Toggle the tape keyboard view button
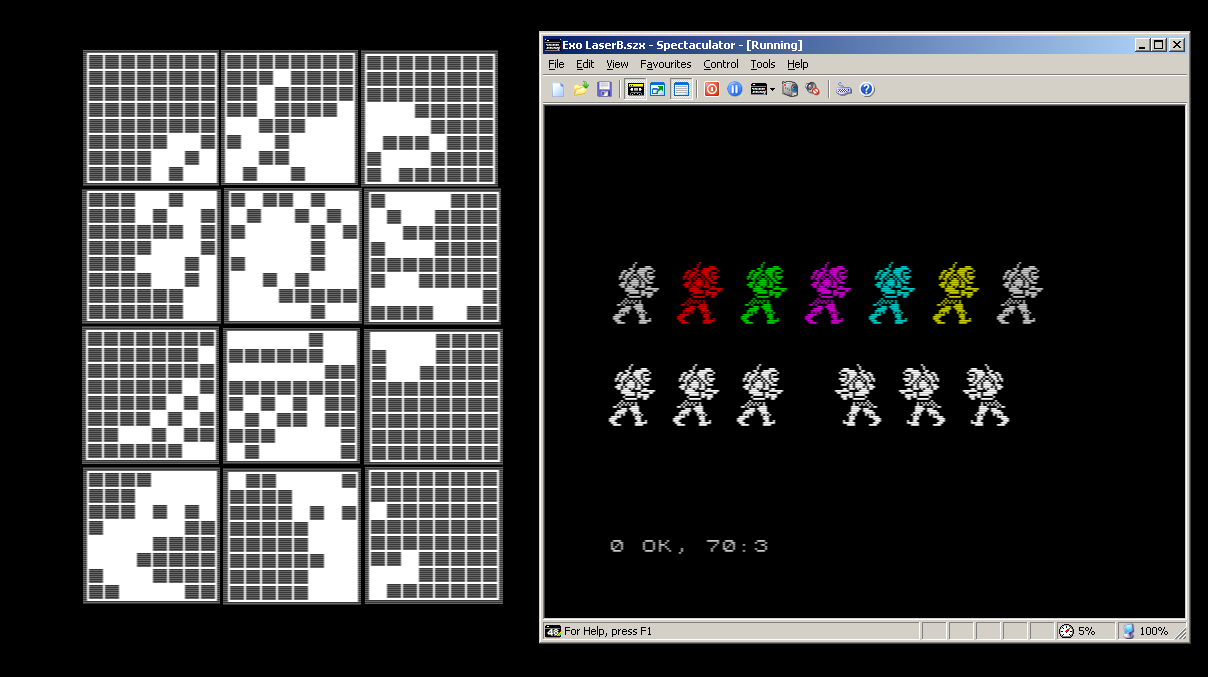 pos(635,89)
